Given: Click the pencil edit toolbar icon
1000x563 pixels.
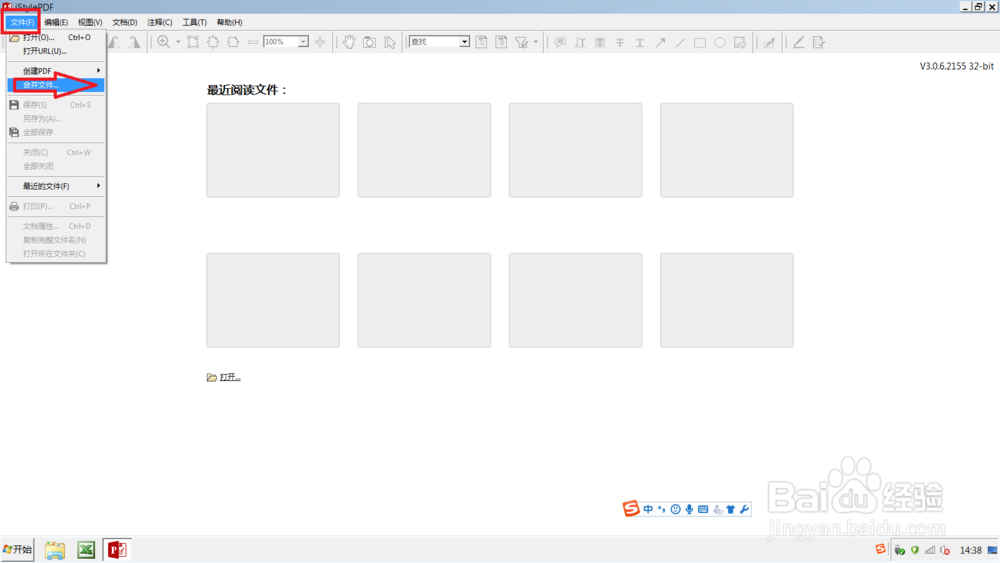Looking at the screenshot, I should coord(798,42).
